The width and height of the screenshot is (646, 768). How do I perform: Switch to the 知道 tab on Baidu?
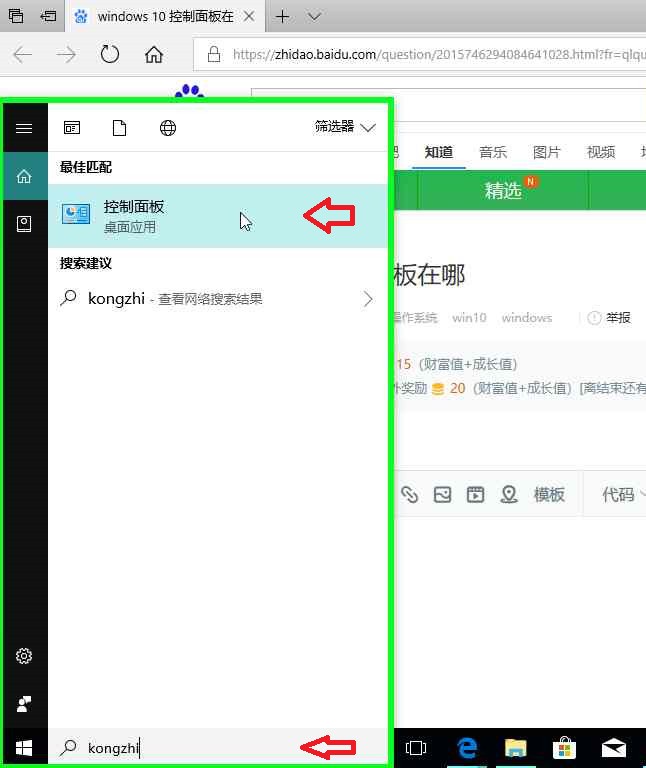tap(439, 152)
